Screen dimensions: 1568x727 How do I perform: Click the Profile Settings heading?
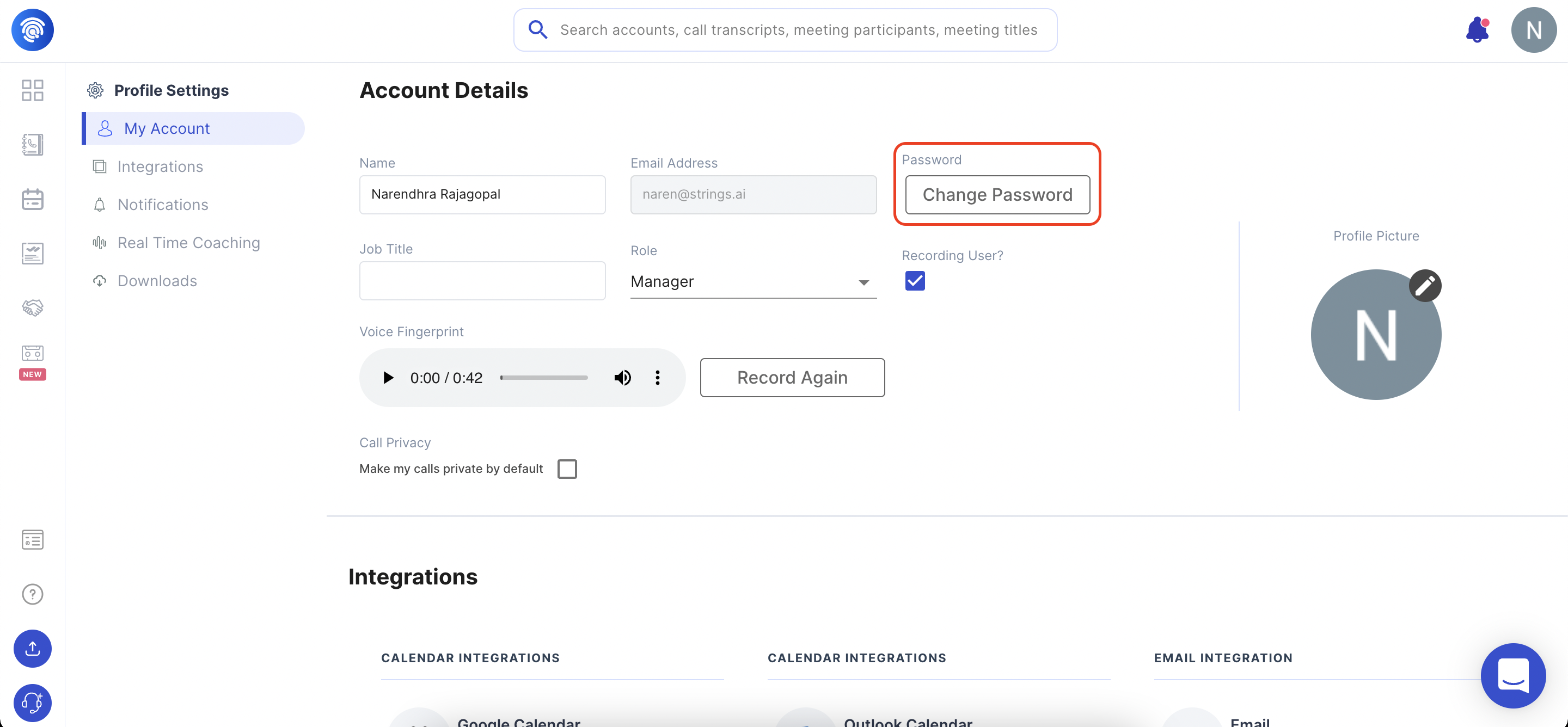click(x=171, y=90)
